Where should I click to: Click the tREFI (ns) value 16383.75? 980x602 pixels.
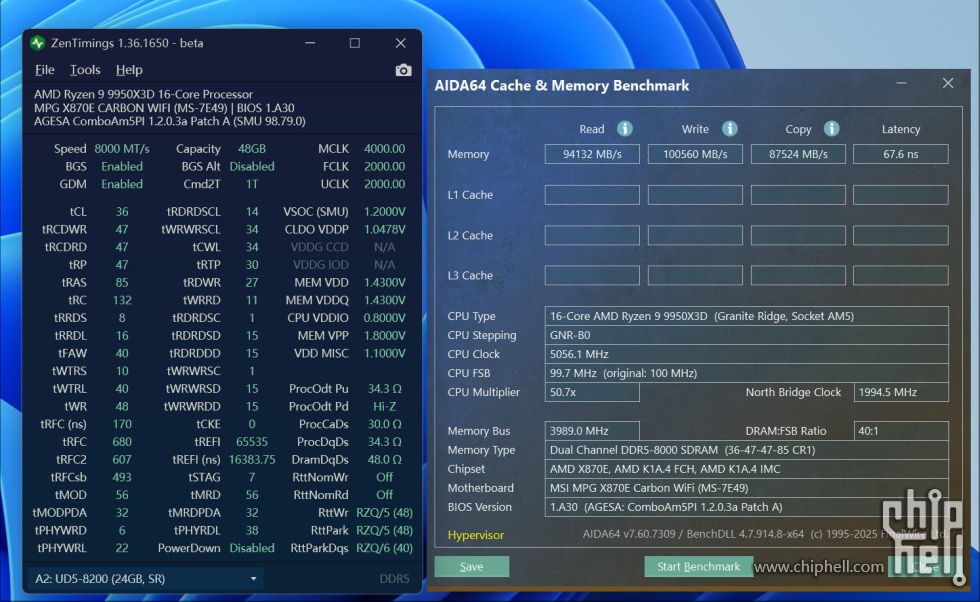[252, 459]
